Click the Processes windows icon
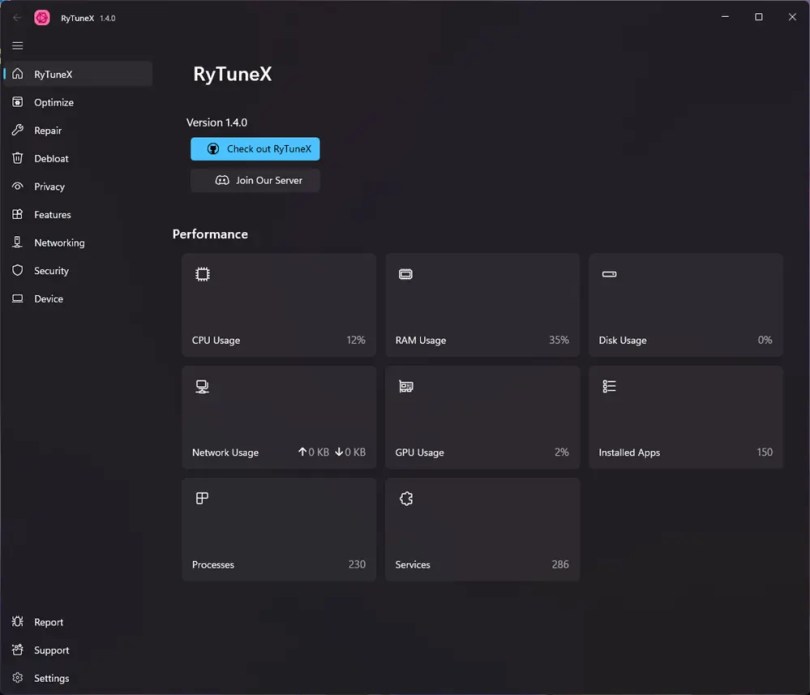This screenshot has height=695, width=810. point(202,498)
